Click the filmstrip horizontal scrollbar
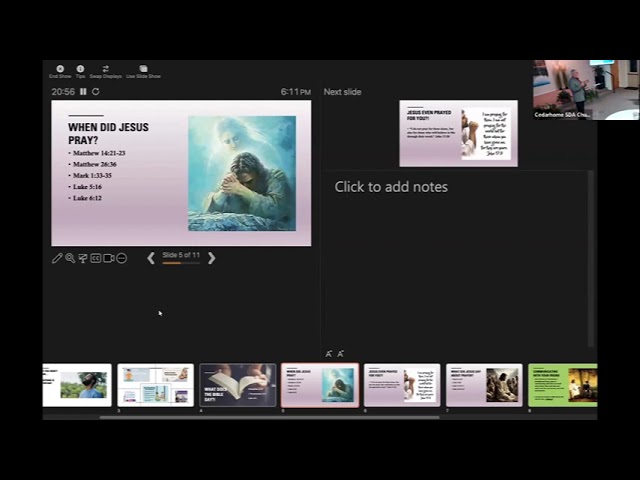The image size is (640, 480). [x=269, y=417]
